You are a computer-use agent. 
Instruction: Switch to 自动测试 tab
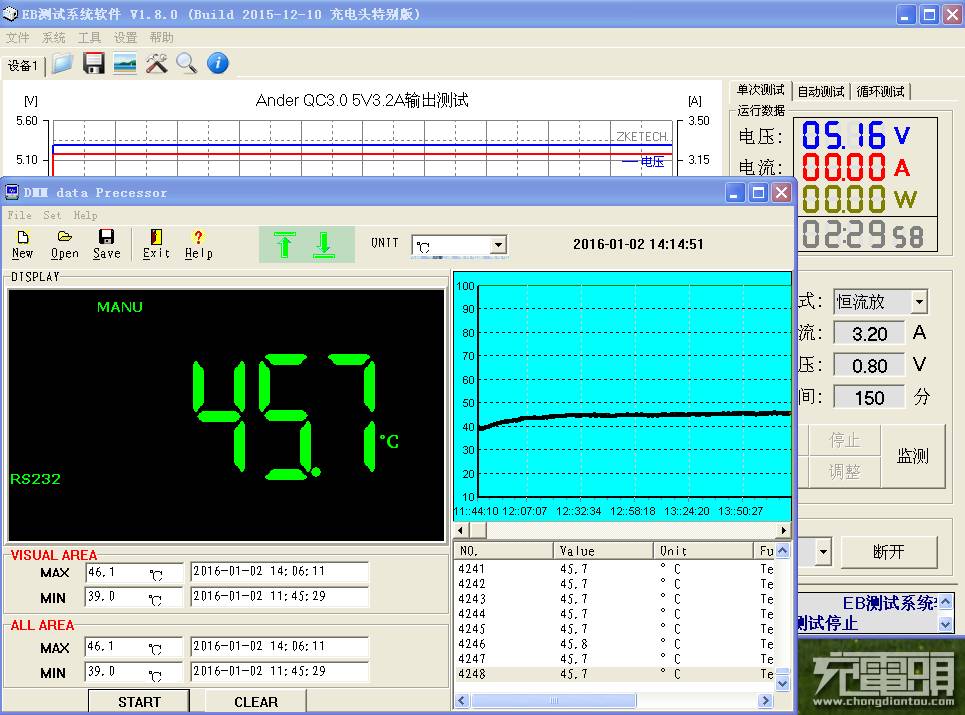(x=821, y=92)
